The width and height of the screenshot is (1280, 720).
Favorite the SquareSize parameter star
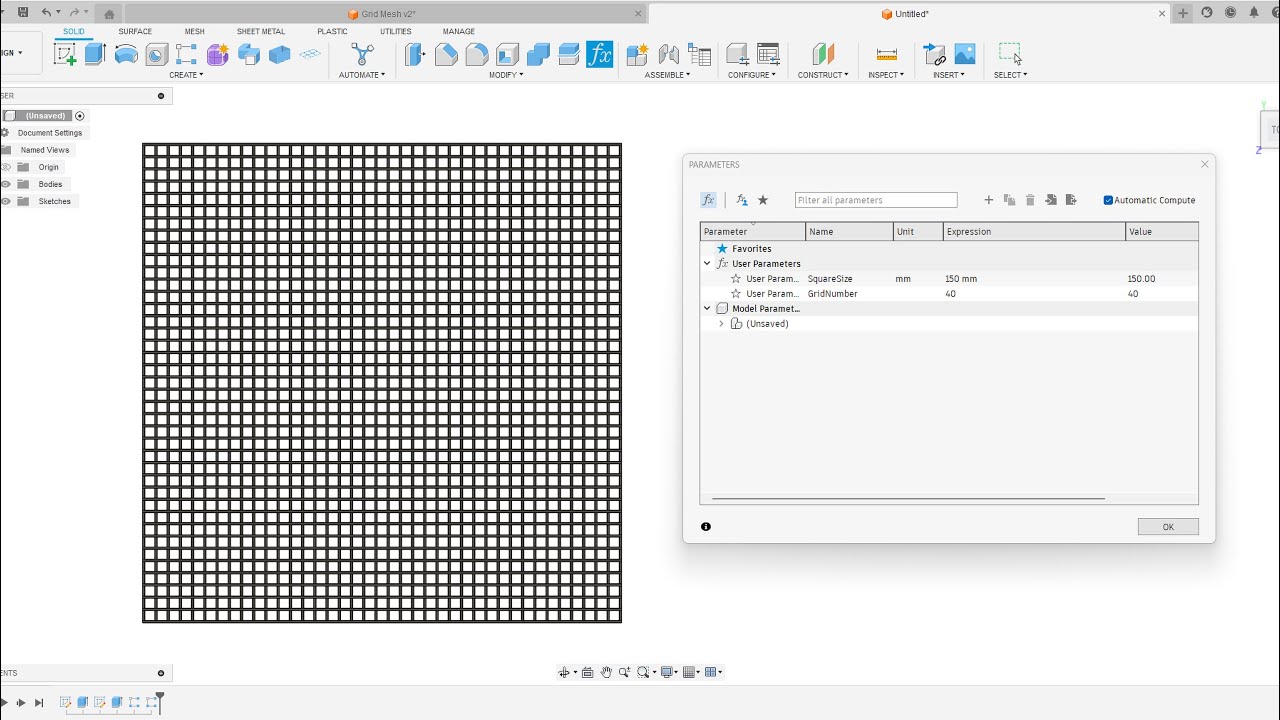(x=736, y=279)
